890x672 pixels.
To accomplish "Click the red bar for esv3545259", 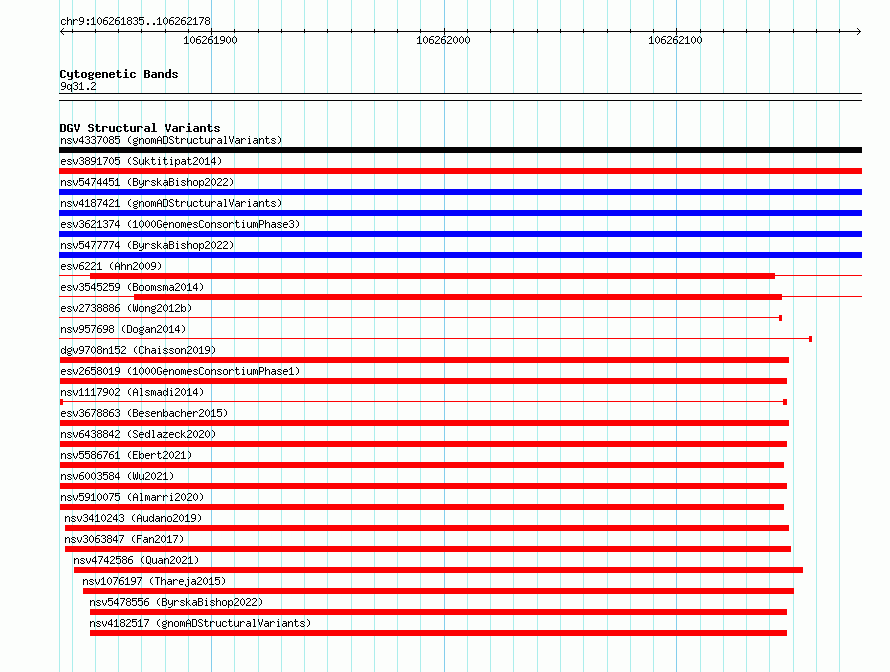I will click(458, 297).
